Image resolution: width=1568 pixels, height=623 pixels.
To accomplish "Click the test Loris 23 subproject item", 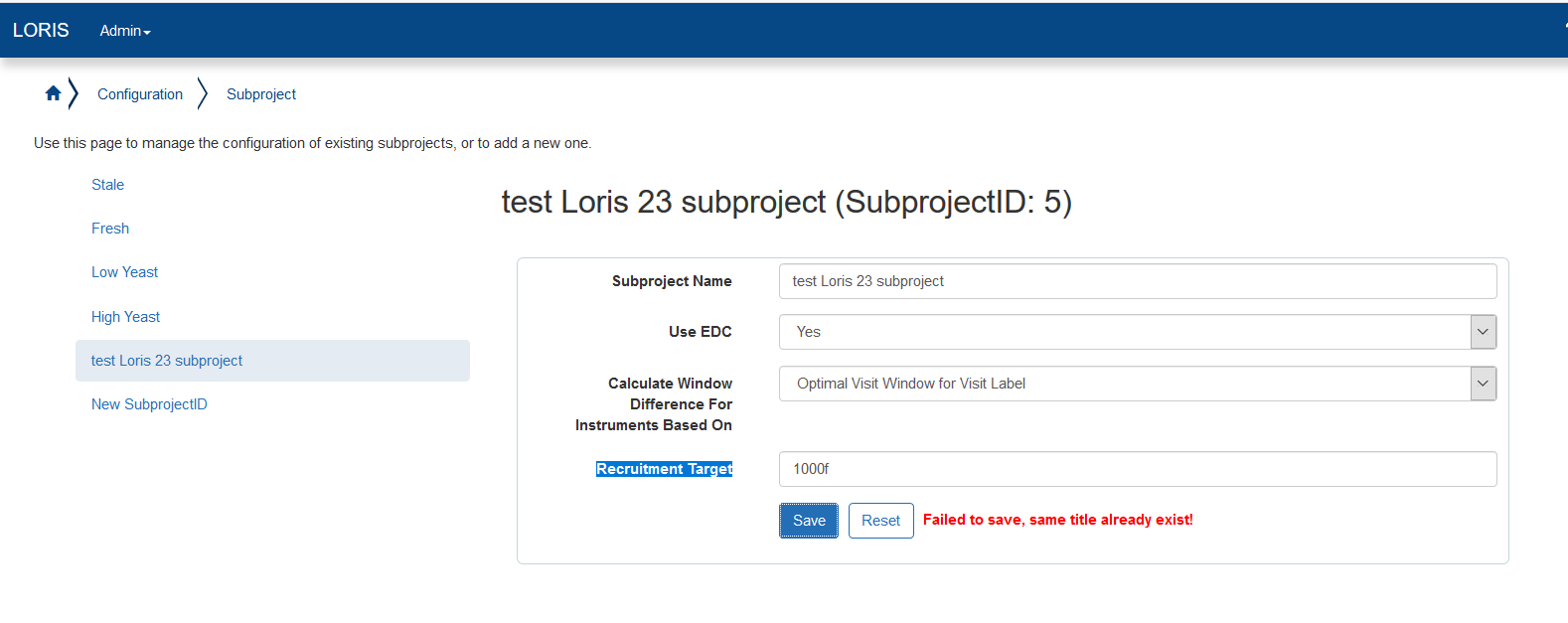I will click(x=166, y=360).
